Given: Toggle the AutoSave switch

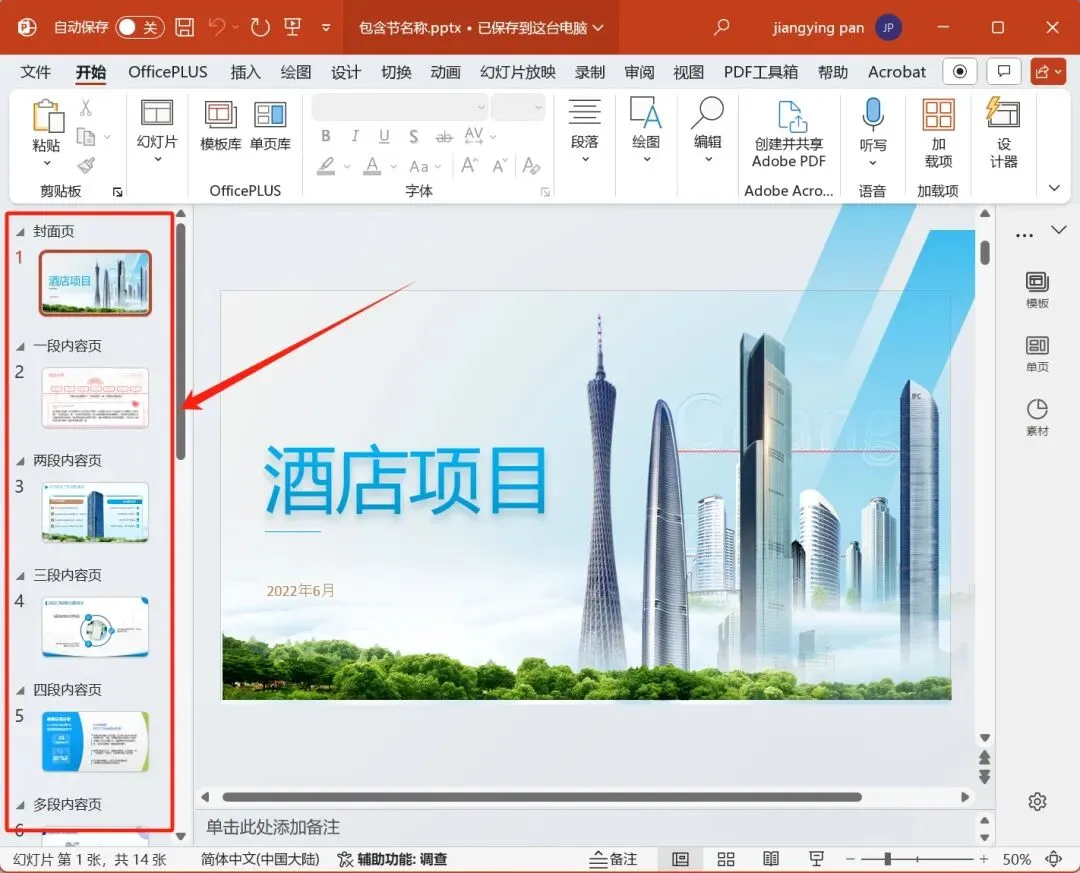Looking at the screenshot, I should pos(140,28).
